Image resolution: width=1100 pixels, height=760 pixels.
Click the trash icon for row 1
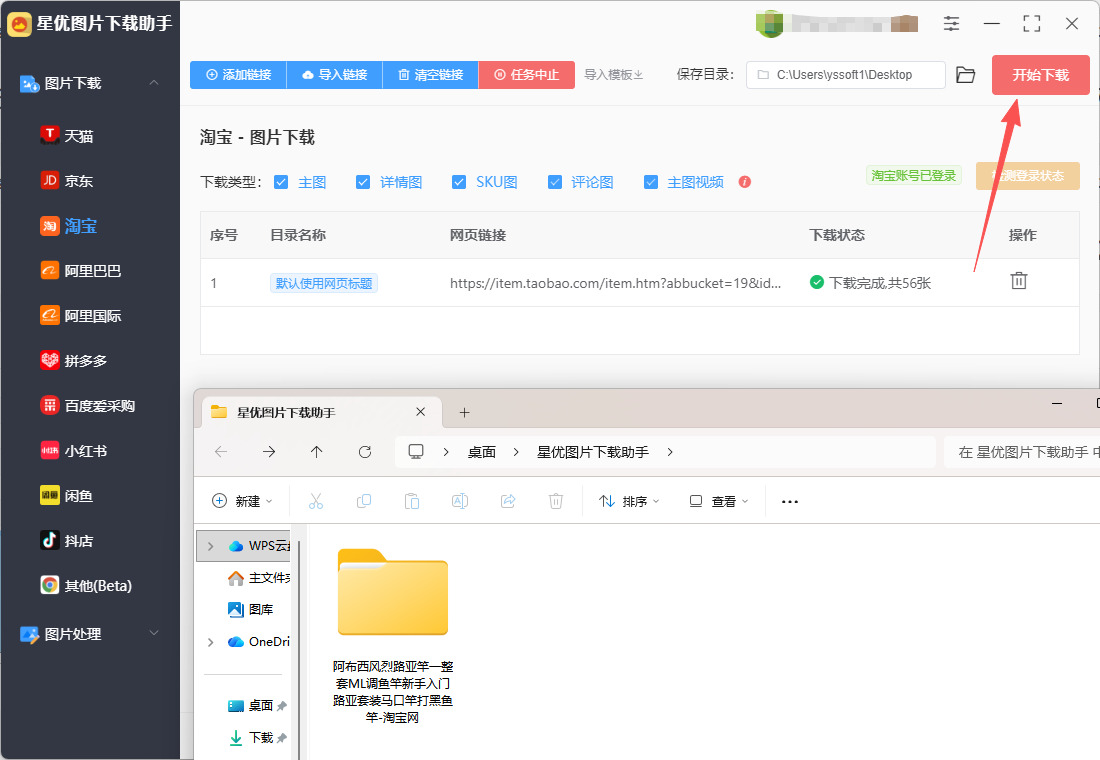1018,281
